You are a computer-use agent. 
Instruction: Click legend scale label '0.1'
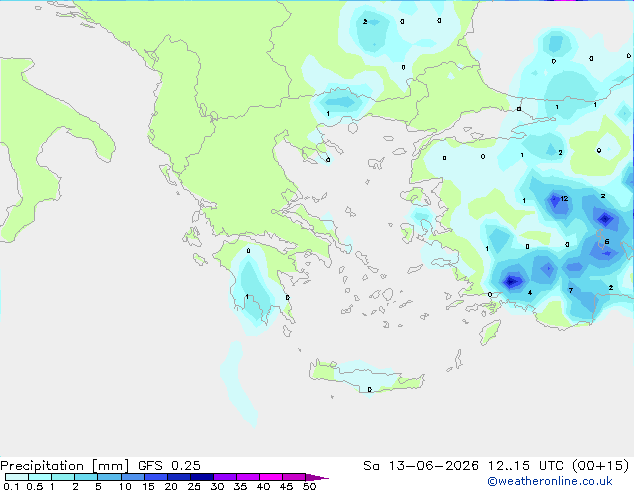click(x=11, y=486)
